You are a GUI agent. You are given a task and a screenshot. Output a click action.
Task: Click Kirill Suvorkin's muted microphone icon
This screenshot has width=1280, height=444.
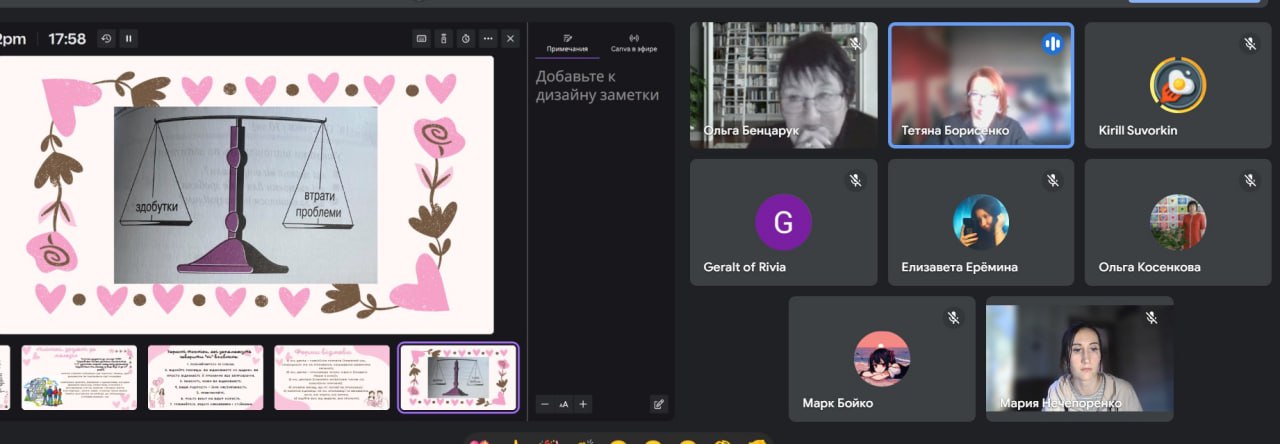pos(1249,44)
